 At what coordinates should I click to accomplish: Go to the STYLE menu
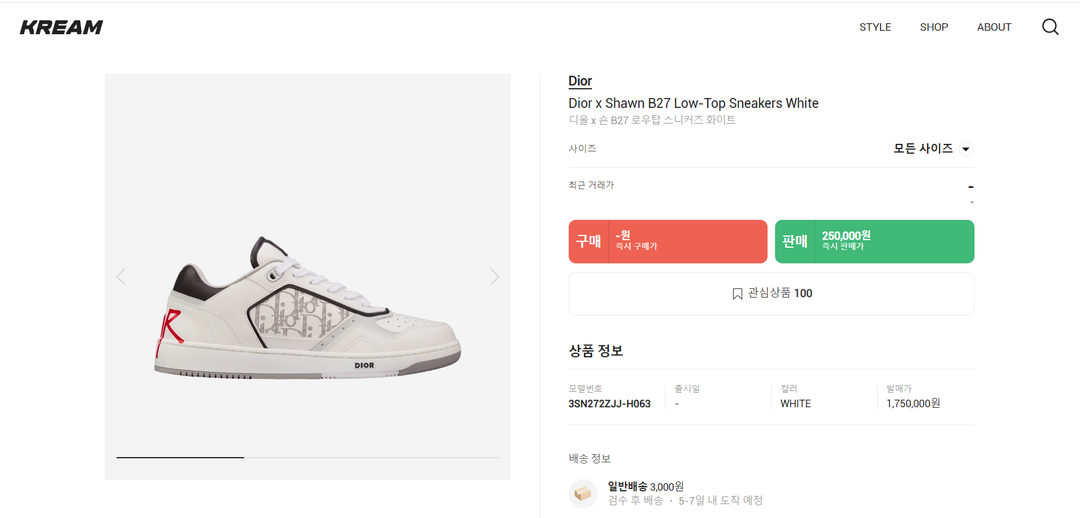(x=875, y=27)
